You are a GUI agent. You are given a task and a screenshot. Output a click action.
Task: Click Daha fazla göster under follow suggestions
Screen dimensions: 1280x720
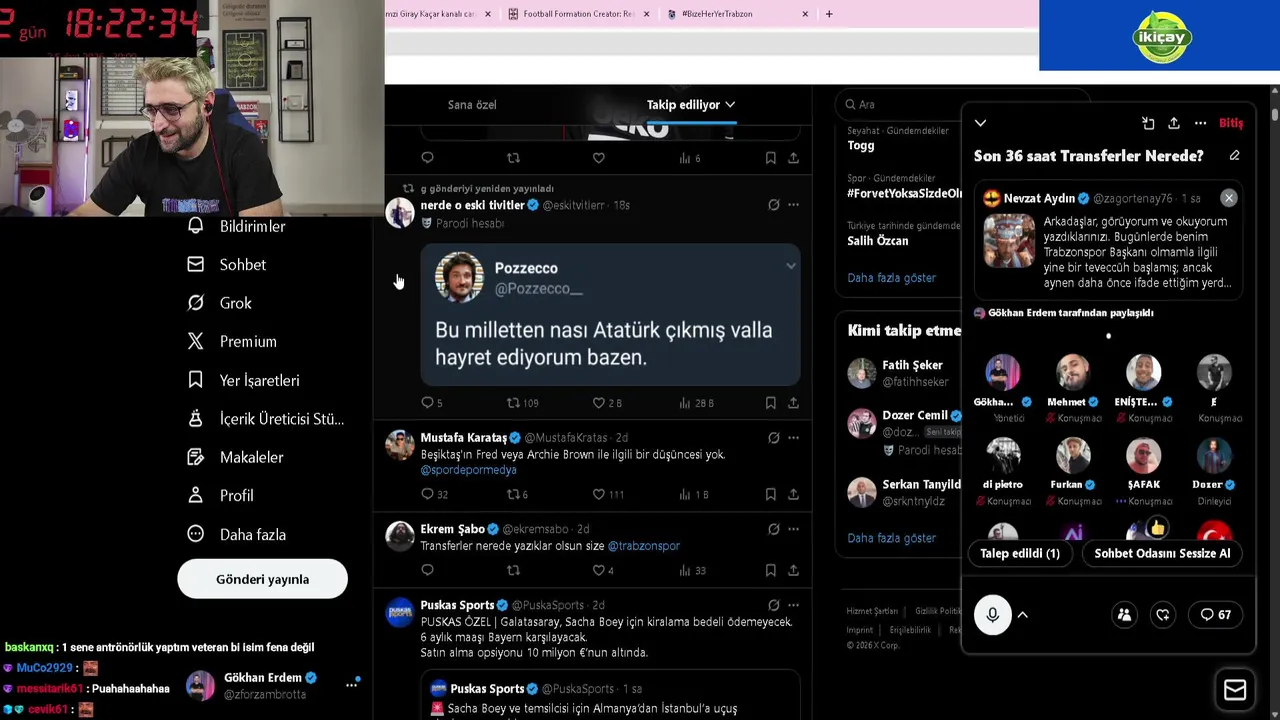(x=891, y=538)
